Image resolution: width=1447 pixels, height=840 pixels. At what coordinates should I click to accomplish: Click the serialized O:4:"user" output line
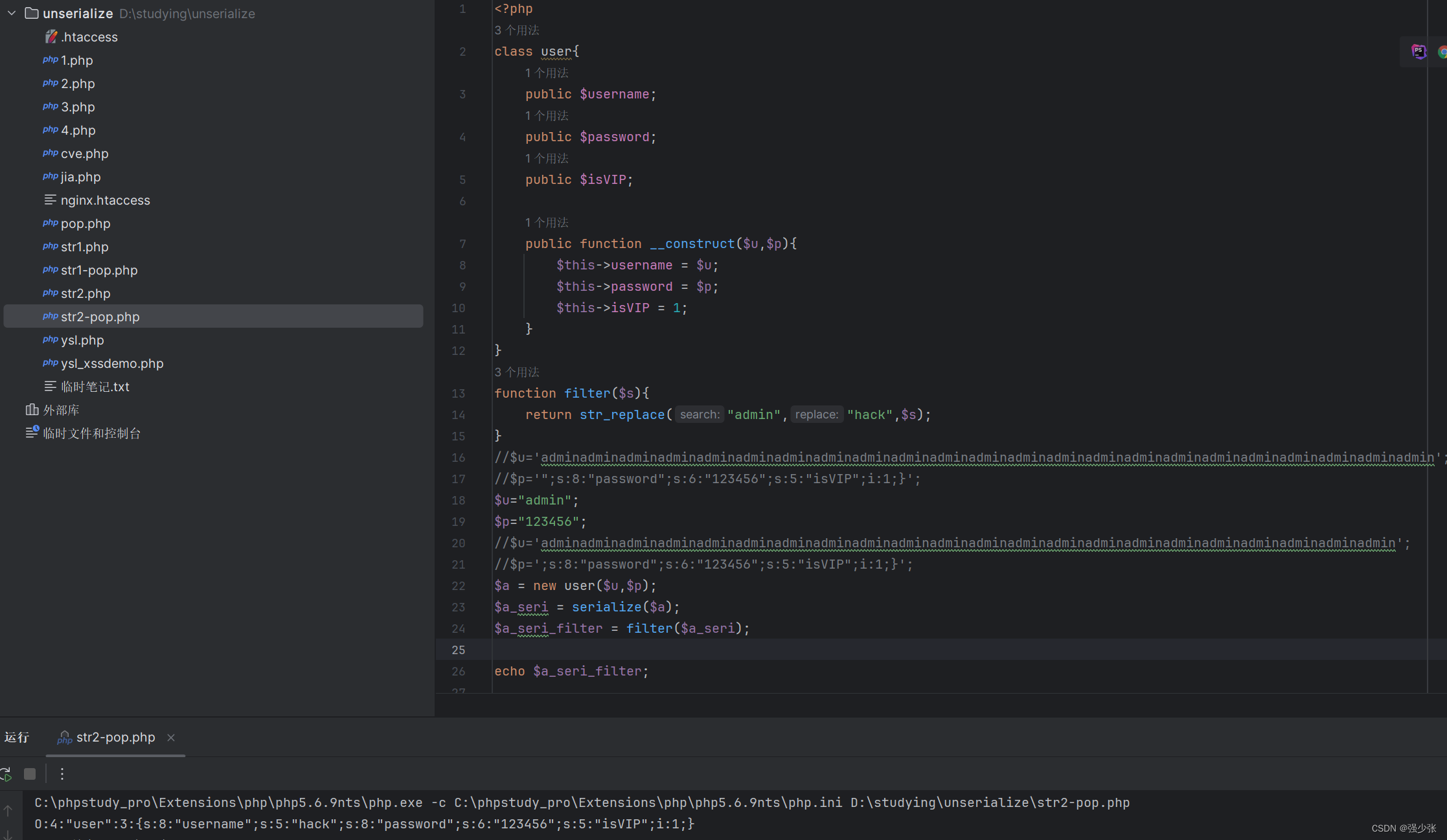coord(364,824)
